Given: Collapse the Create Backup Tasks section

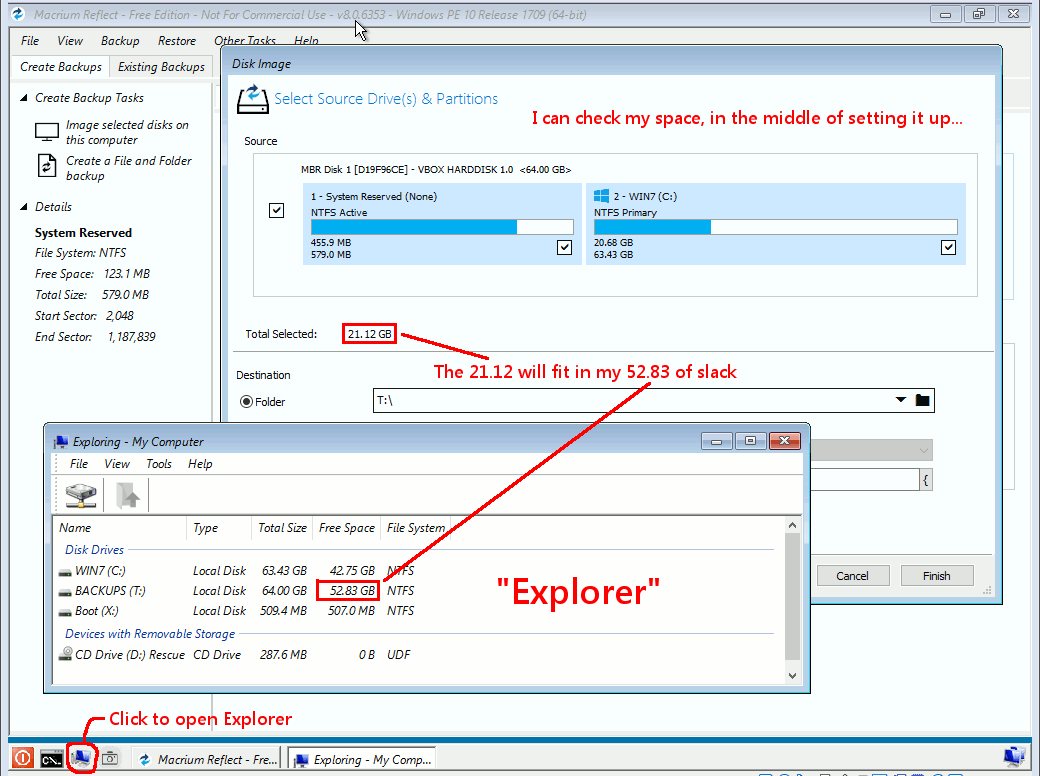Looking at the screenshot, I should coord(24,98).
